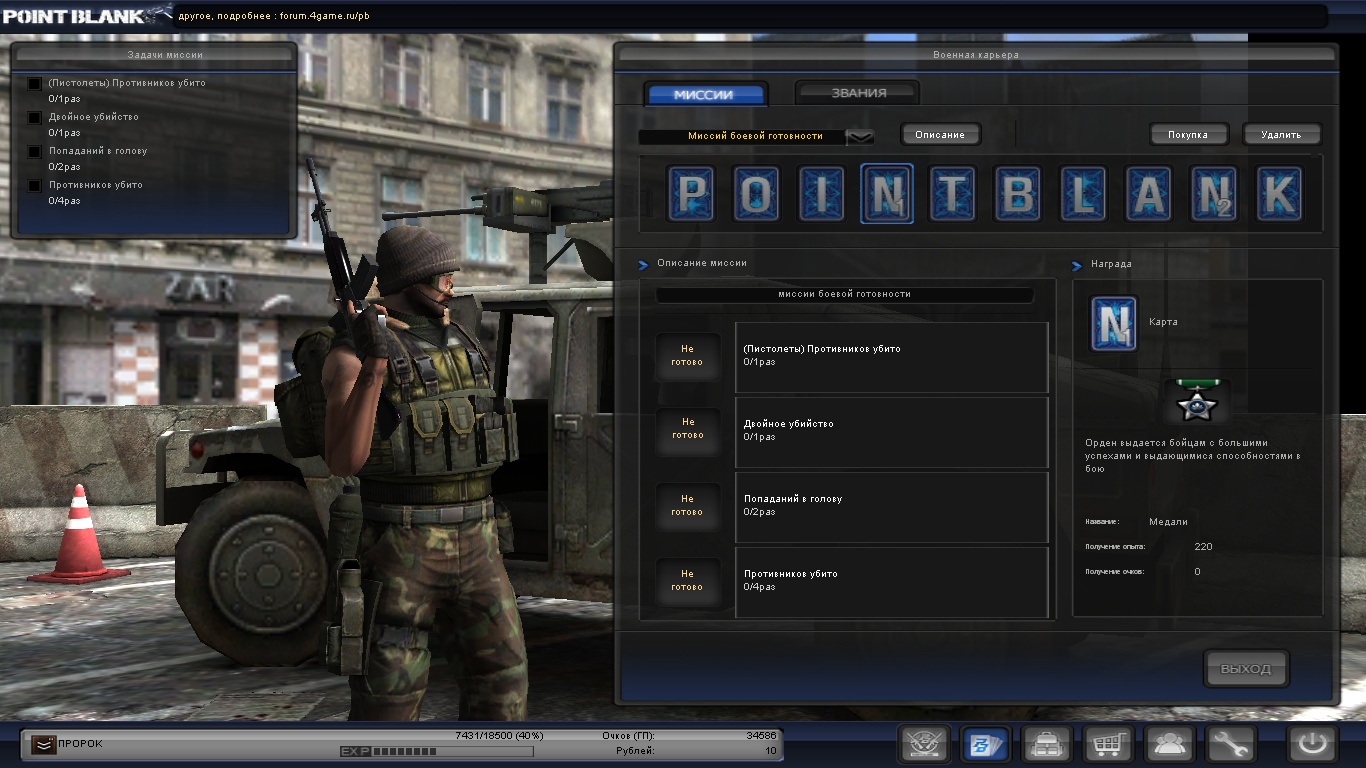
Task: Select the letter T mission card
Action: 952,193
